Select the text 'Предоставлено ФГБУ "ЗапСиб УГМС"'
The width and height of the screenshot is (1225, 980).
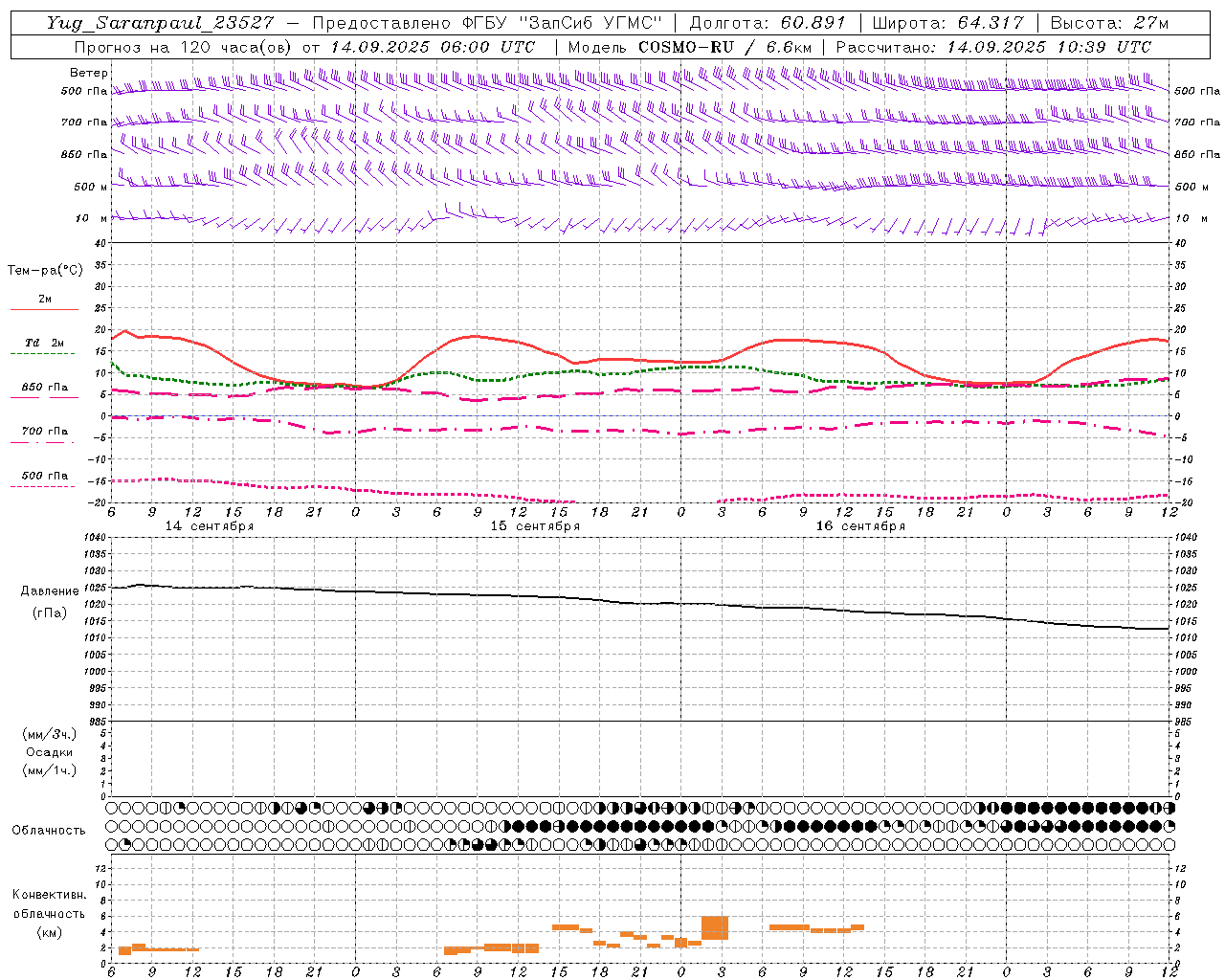(488, 23)
